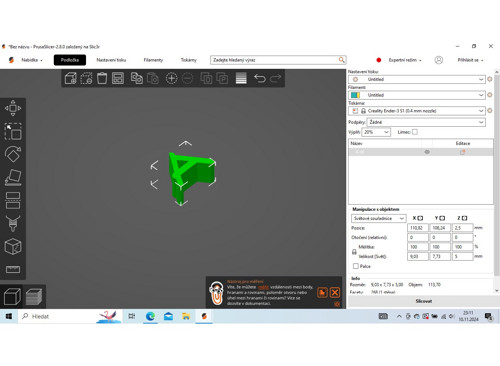500x366 pixels.
Task: Open the Nabídka menu
Action: 32,60
